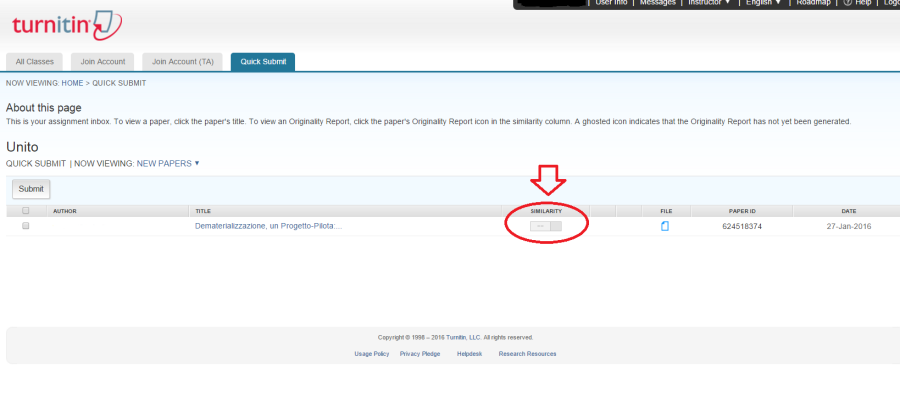
Task: Open Messages in the top bar
Action: 658,3
